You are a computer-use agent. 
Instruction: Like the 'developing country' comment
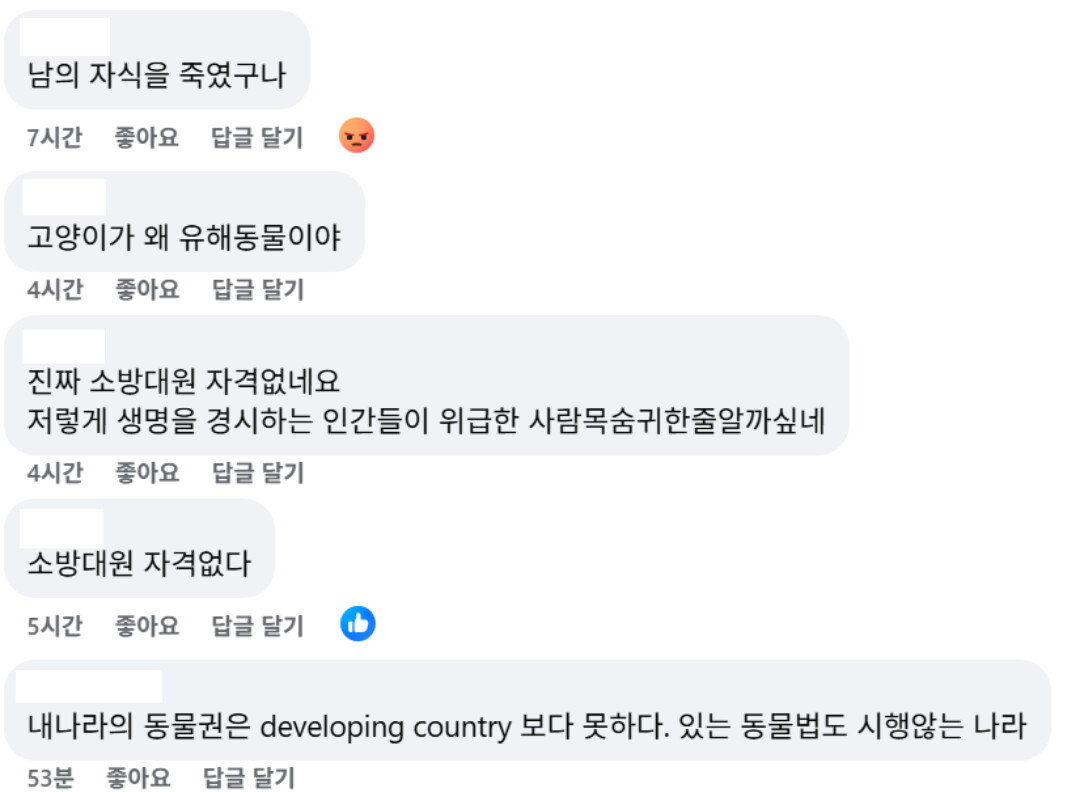[x=138, y=777]
